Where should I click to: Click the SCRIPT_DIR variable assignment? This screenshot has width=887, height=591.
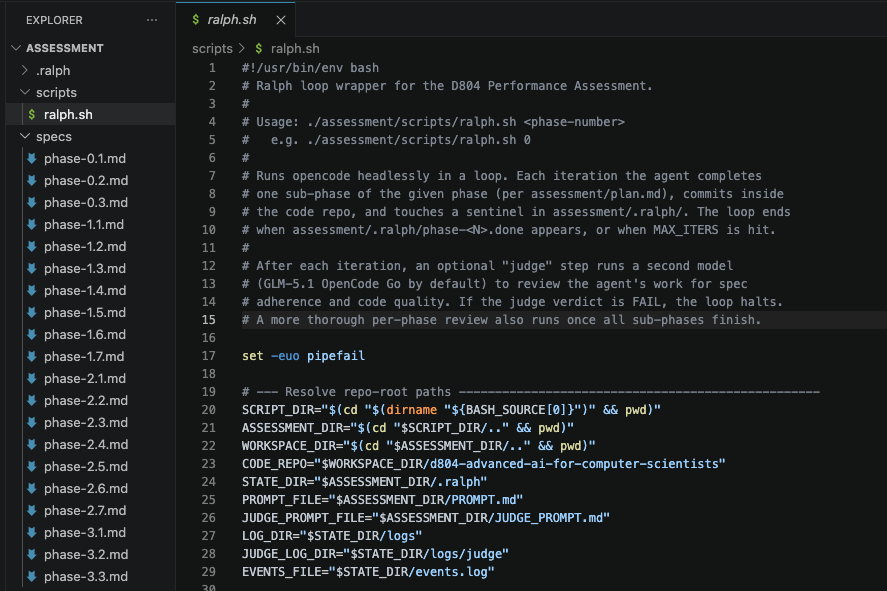(451, 410)
